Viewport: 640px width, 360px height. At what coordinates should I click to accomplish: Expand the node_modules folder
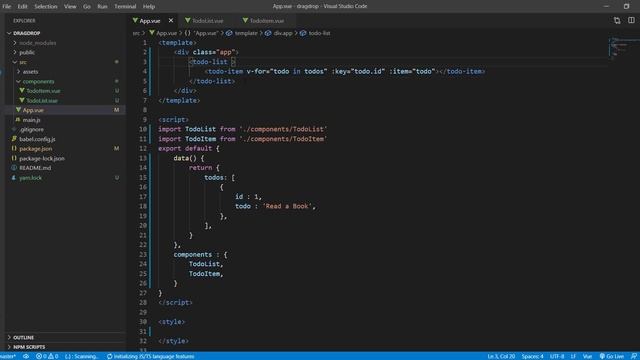pyautogui.click(x=15, y=42)
